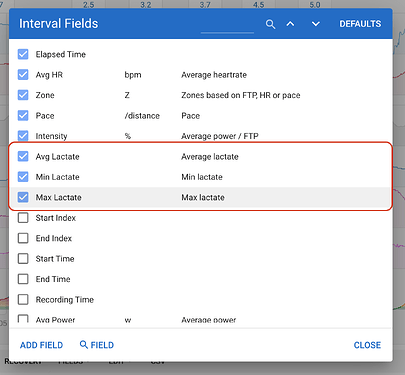Disable the Zone field checkbox
405x375 pixels.
pos(23,95)
